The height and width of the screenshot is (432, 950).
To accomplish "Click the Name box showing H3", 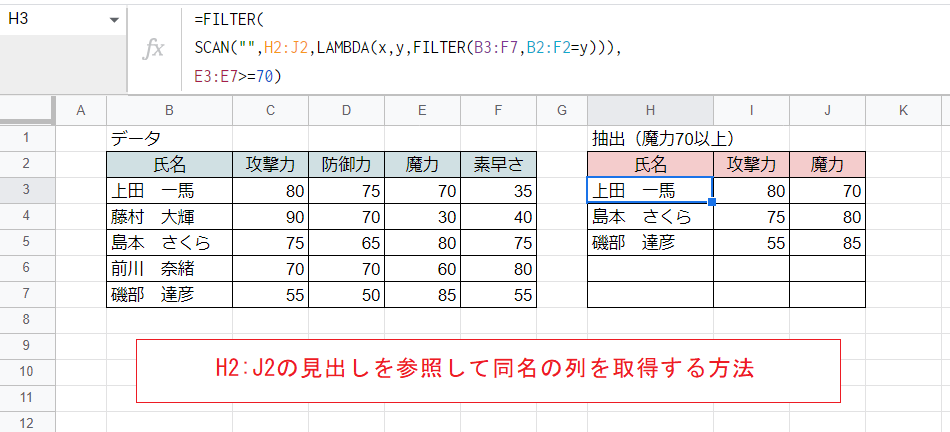I will [61, 19].
